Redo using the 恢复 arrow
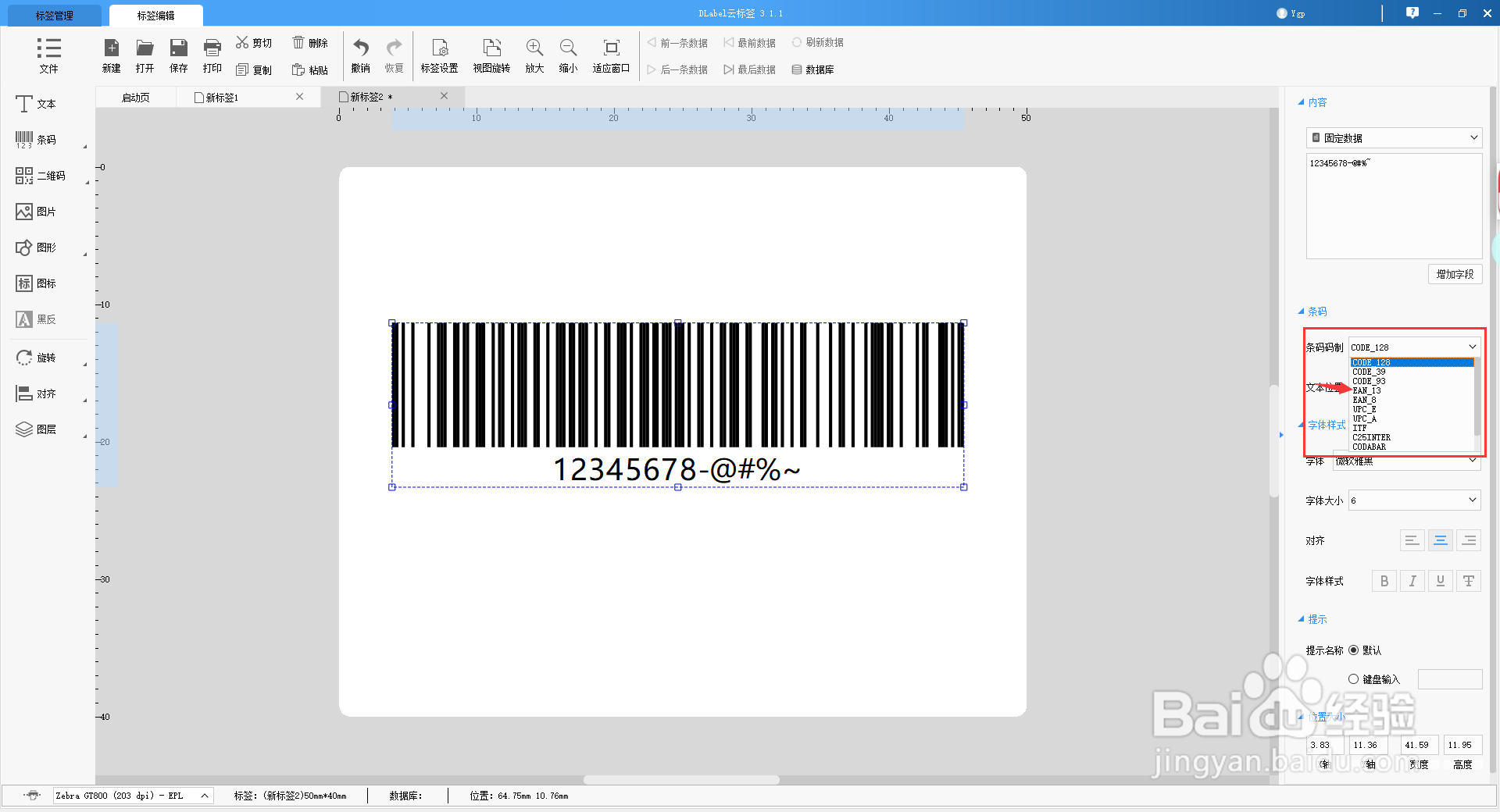The width and height of the screenshot is (1500, 812). 395,55
